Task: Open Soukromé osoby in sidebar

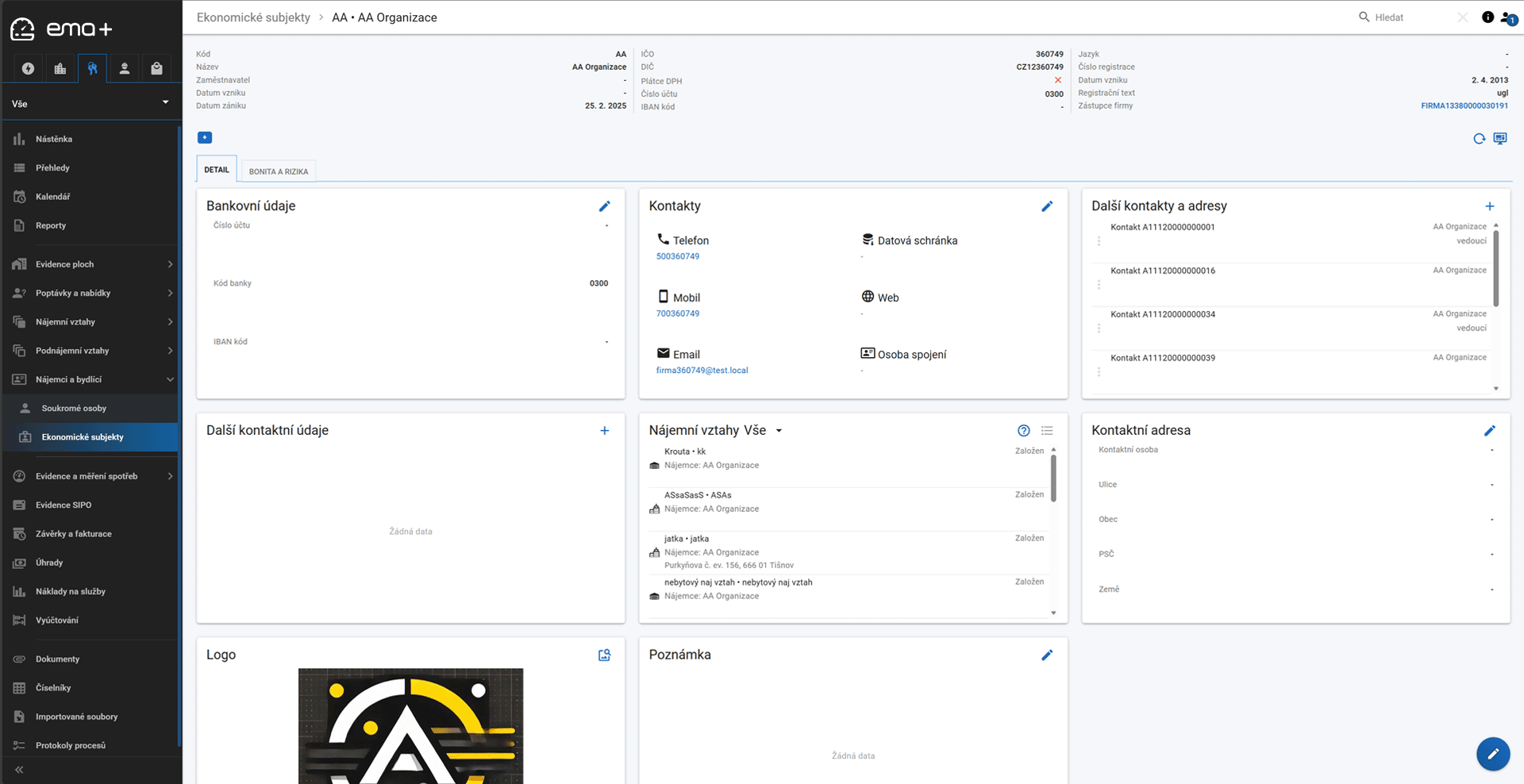Action: click(74, 408)
